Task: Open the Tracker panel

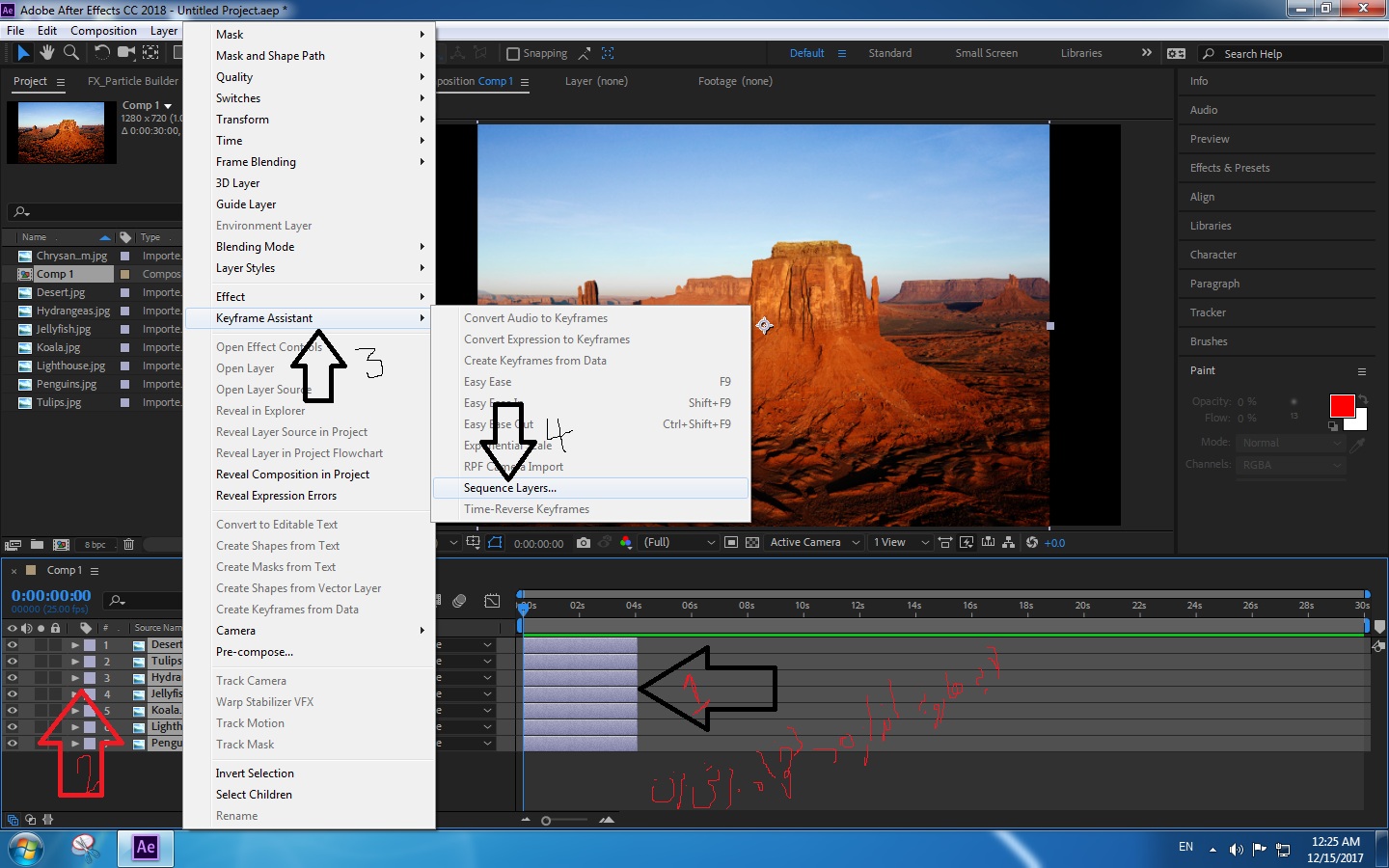Action: [1208, 312]
